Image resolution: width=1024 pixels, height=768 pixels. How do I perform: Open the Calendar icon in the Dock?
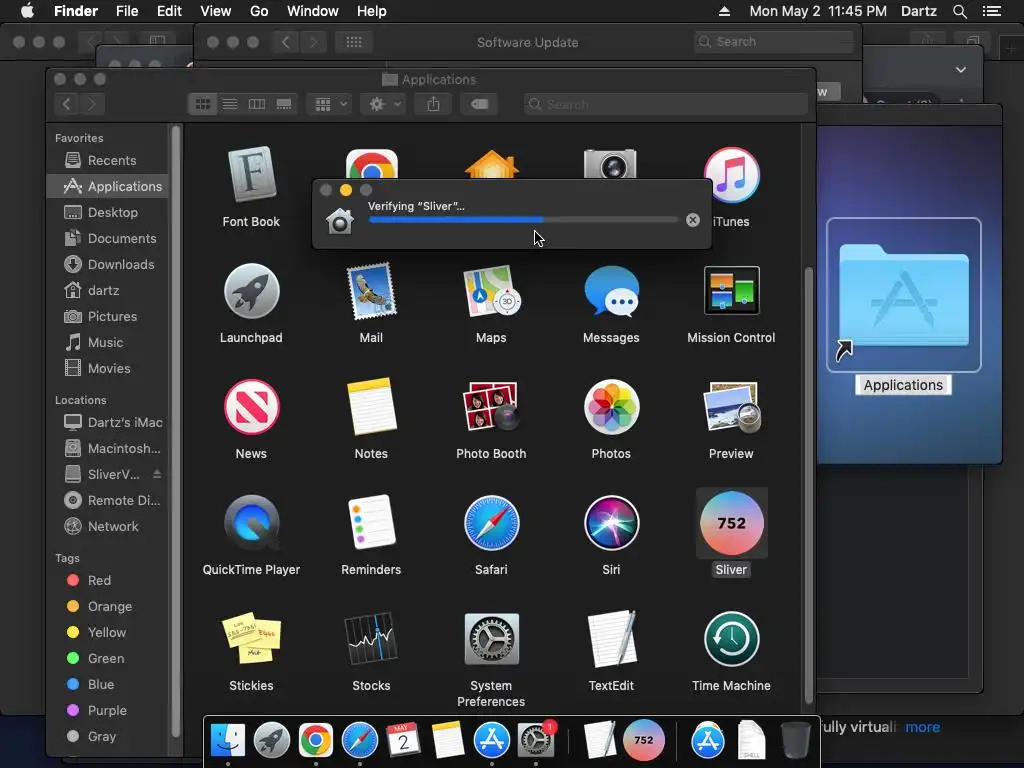(404, 740)
